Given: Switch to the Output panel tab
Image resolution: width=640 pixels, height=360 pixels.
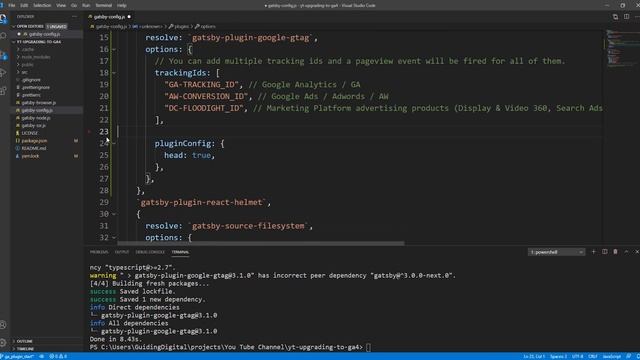Looking at the screenshot, I should tap(122, 252).
